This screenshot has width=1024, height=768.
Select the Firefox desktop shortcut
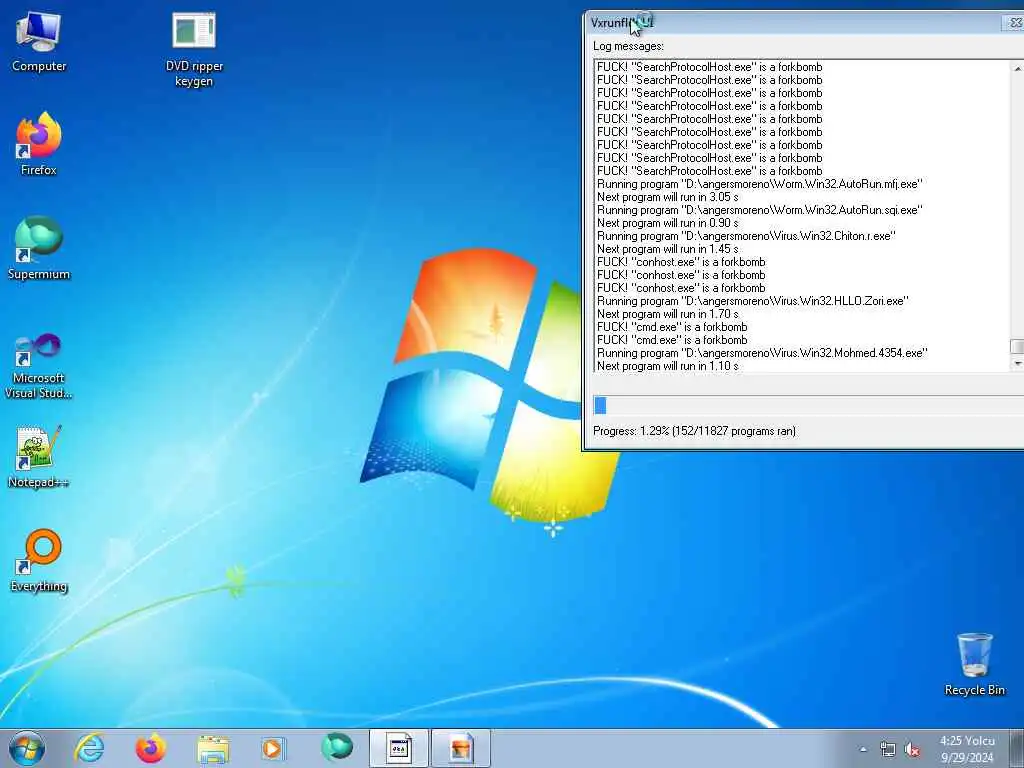39,144
